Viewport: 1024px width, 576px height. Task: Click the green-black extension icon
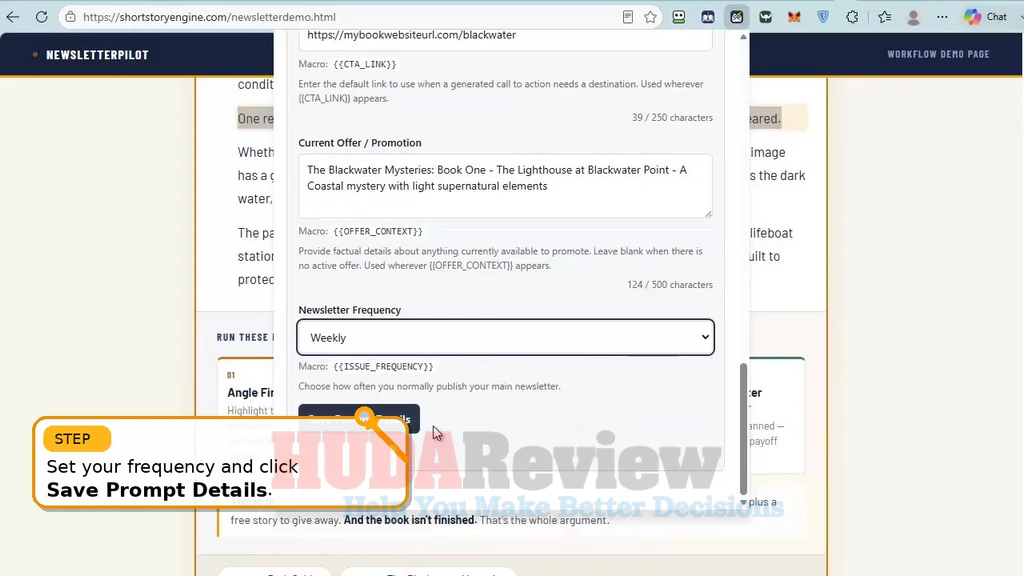pos(765,17)
